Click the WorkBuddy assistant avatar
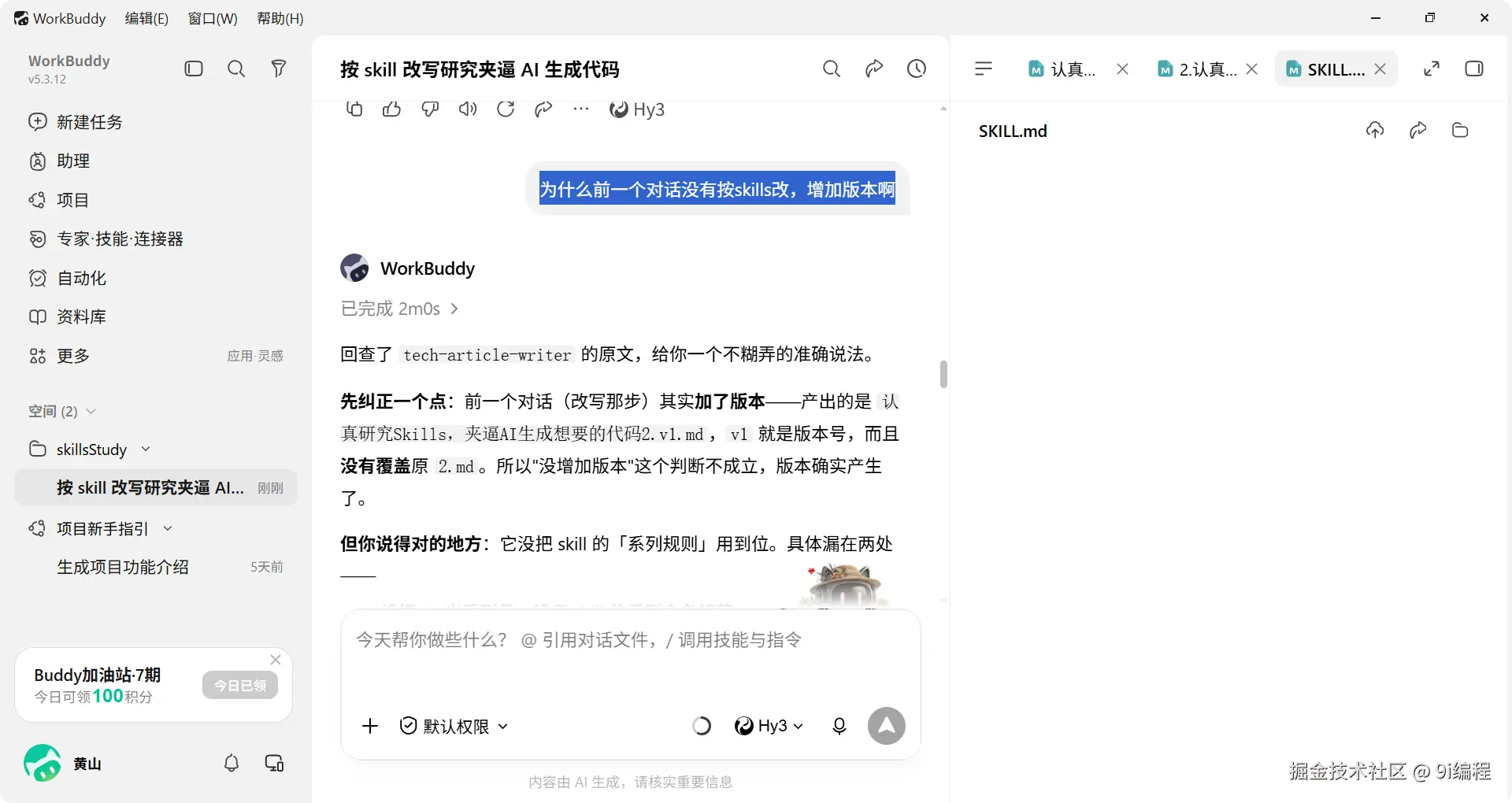 pos(354,268)
